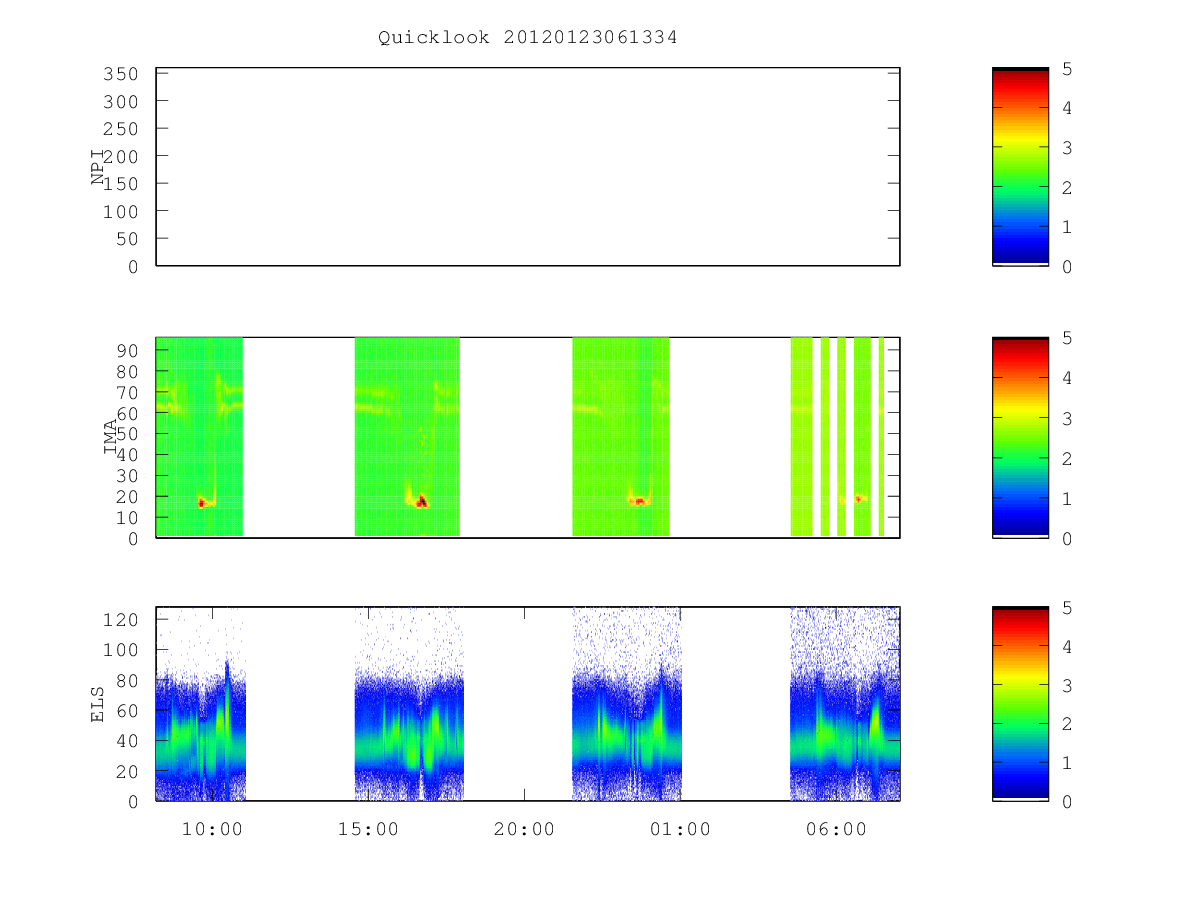
Task: Click the 350 tick on NPI axis
Action: [121, 74]
